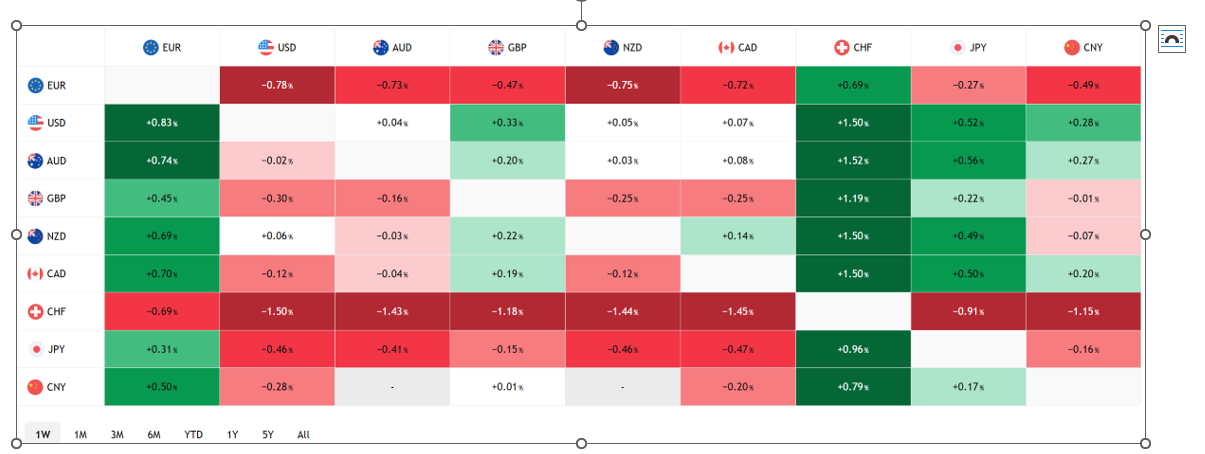Select the 1W time range tab
Screen dimensions: 1205x454
pos(43,434)
